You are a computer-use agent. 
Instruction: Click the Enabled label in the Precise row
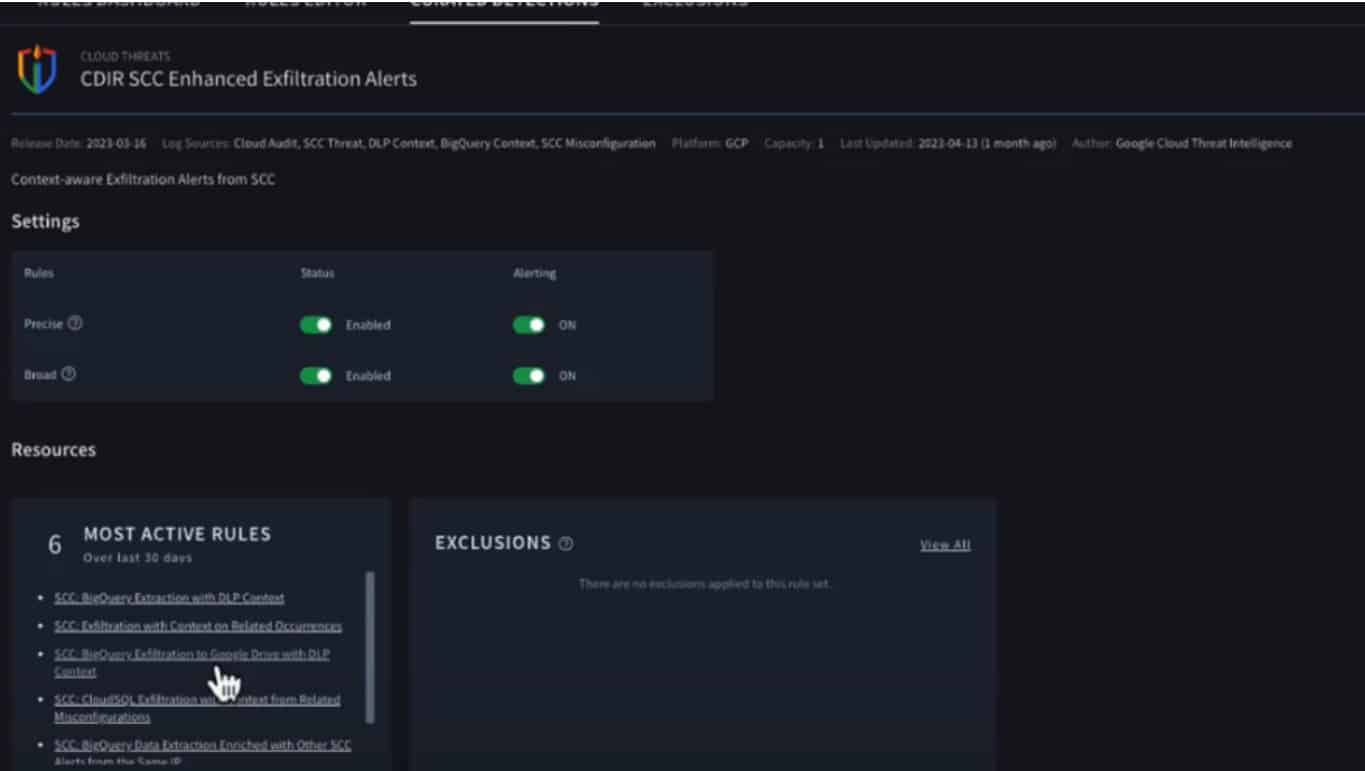[368, 325]
